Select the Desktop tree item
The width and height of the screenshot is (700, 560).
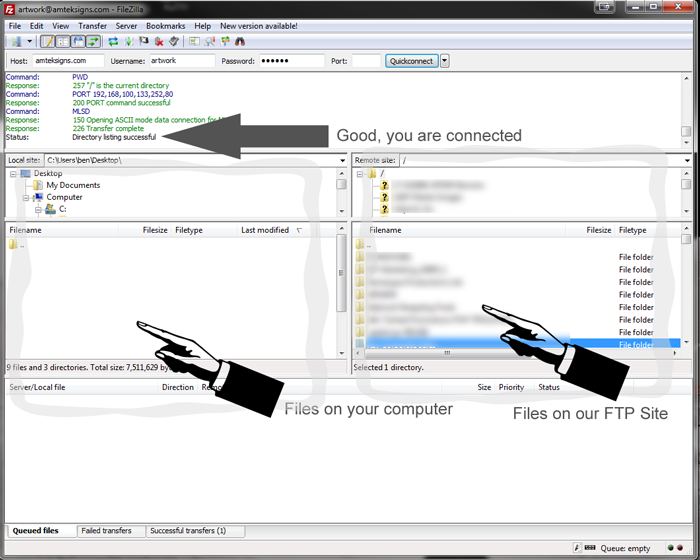pyautogui.click(x=48, y=173)
